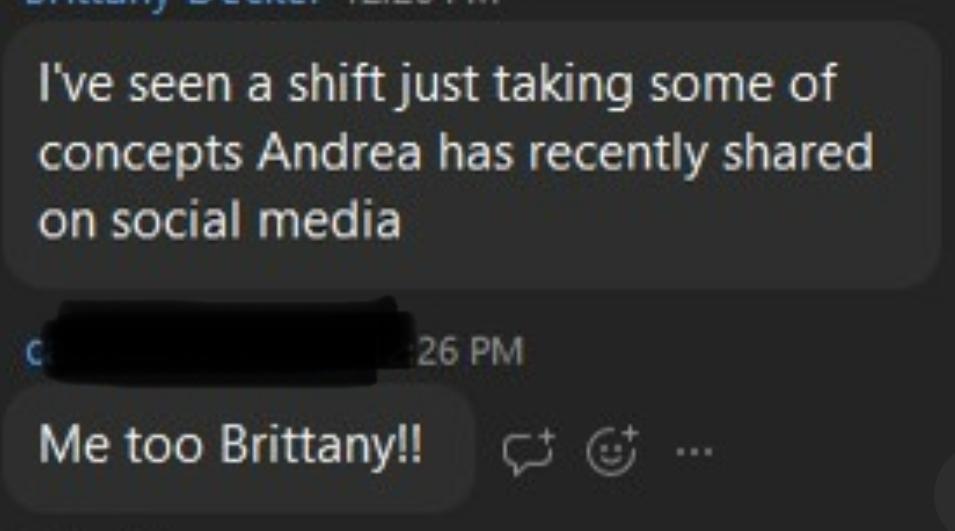Click the word "Brittany!!" in the reply

pos(320,446)
